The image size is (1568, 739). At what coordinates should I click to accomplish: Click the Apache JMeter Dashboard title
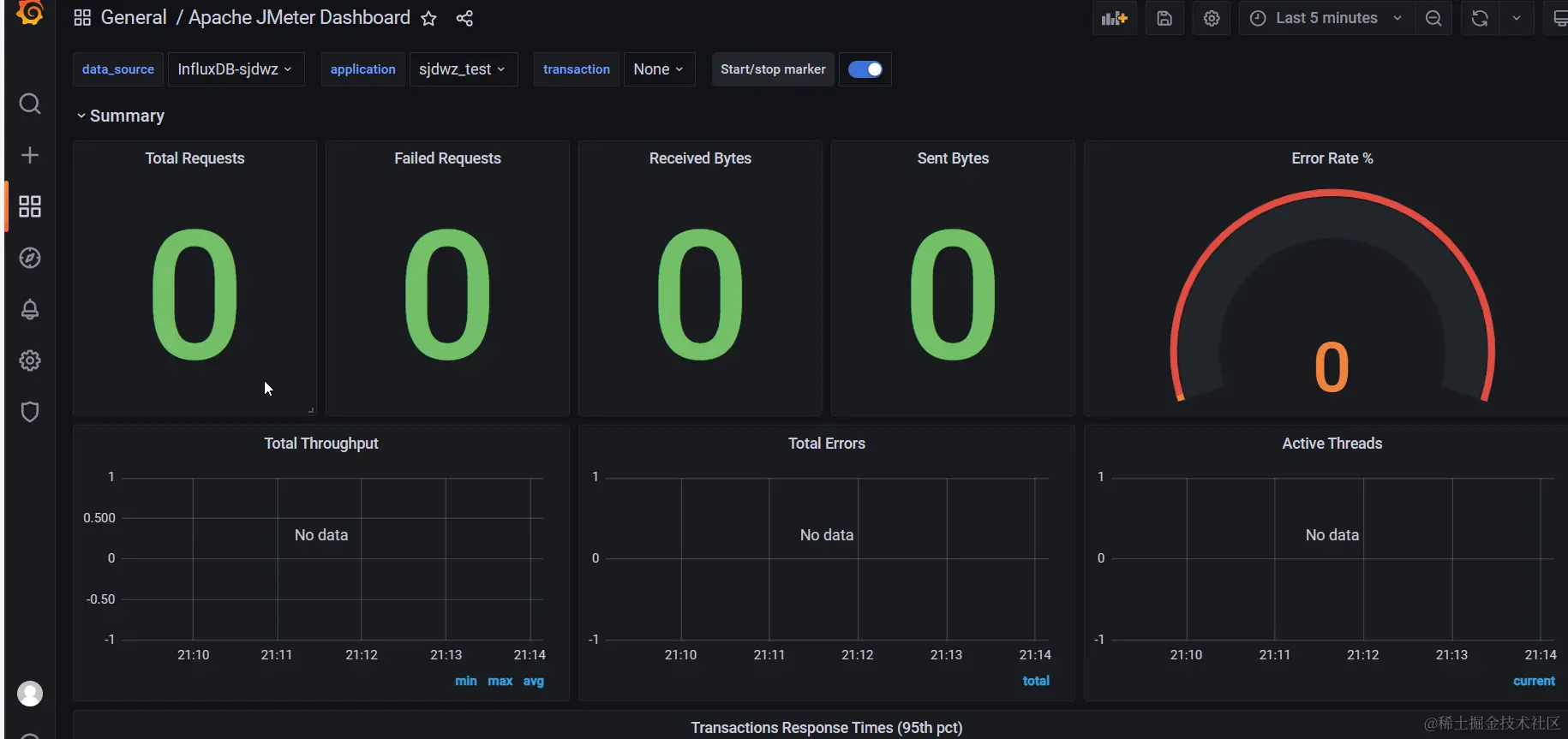click(299, 18)
